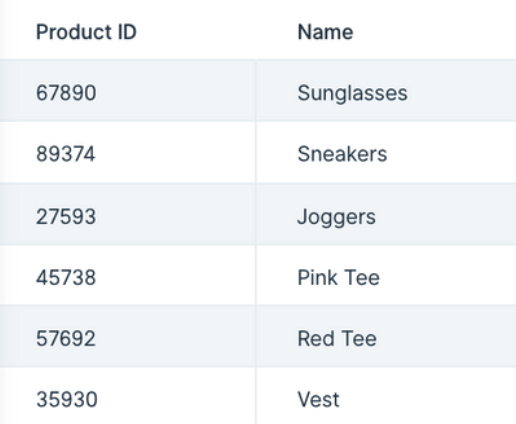Select product ID 57692 cell
Viewport: 516px width, 424px height.
click(128, 336)
